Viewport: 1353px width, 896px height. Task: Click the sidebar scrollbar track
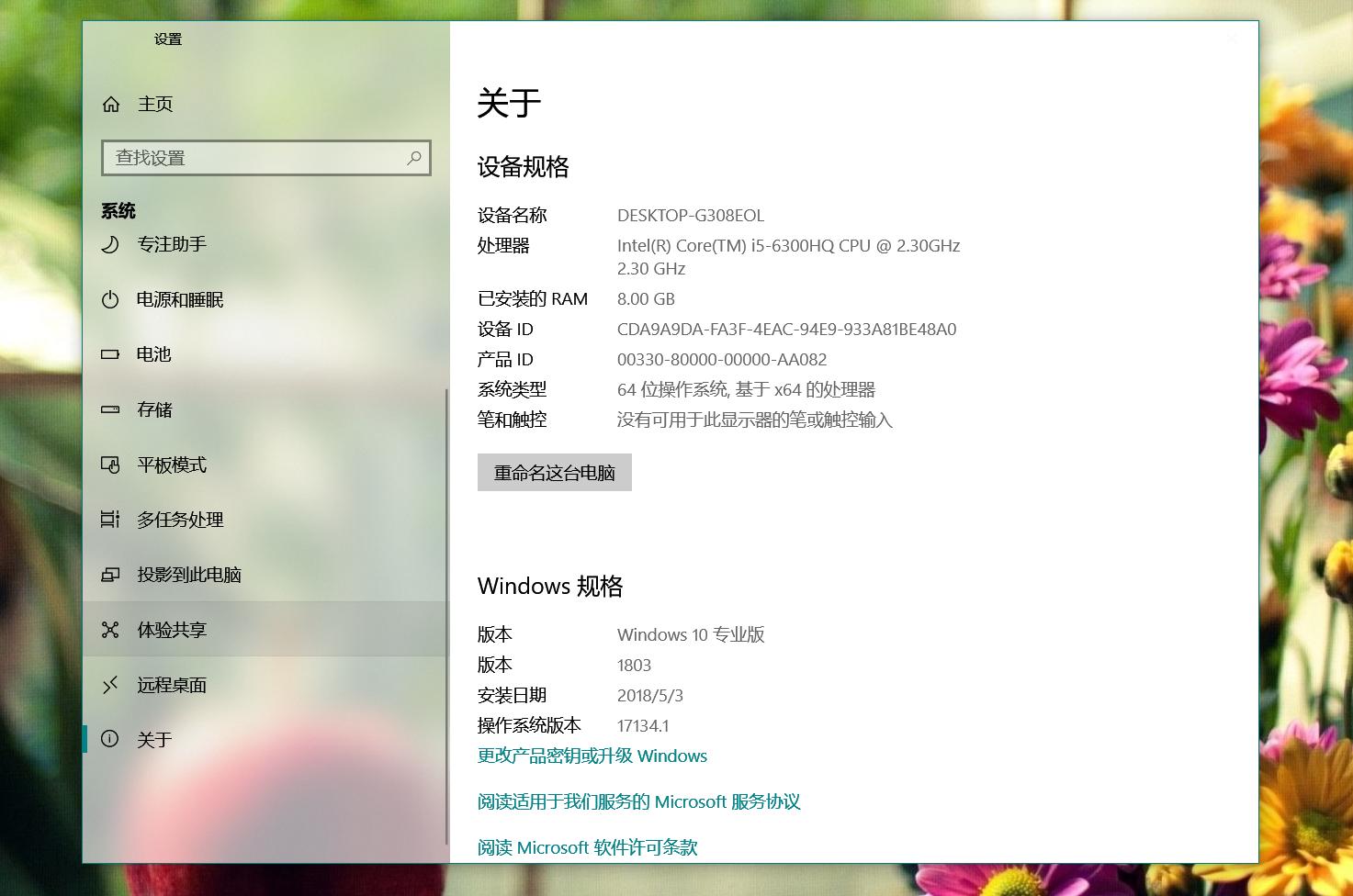[446, 551]
